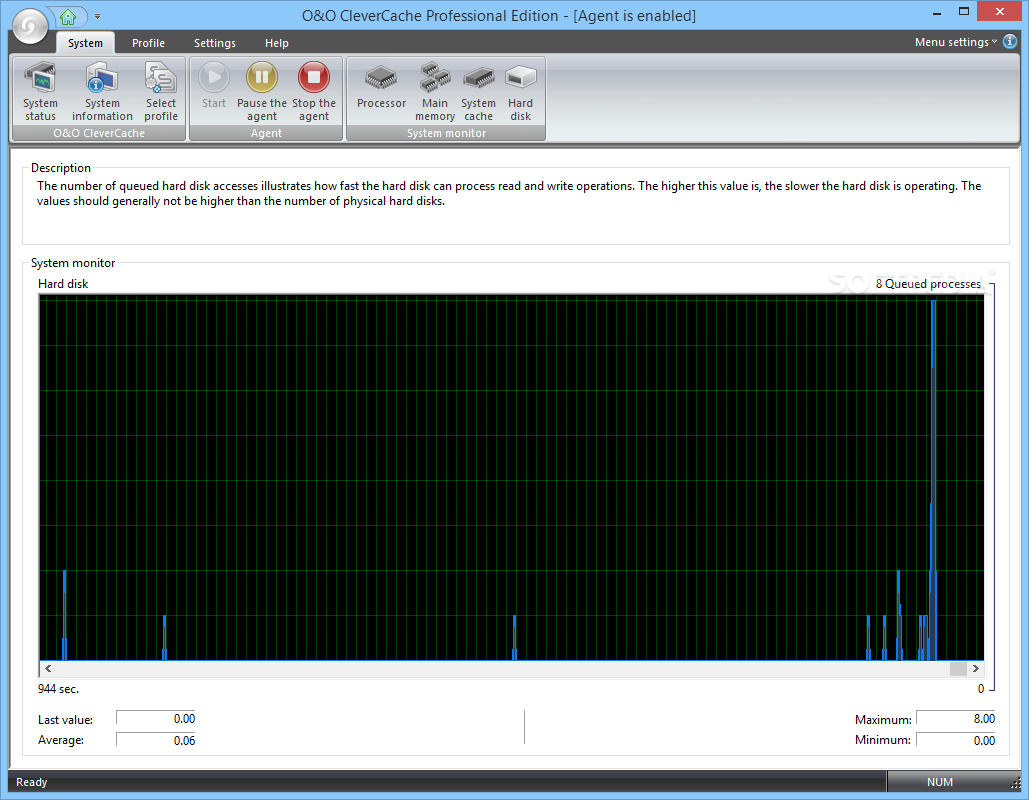Viewport: 1029px width, 800px height.
Task: Click the Last value field
Action: coord(156,719)
